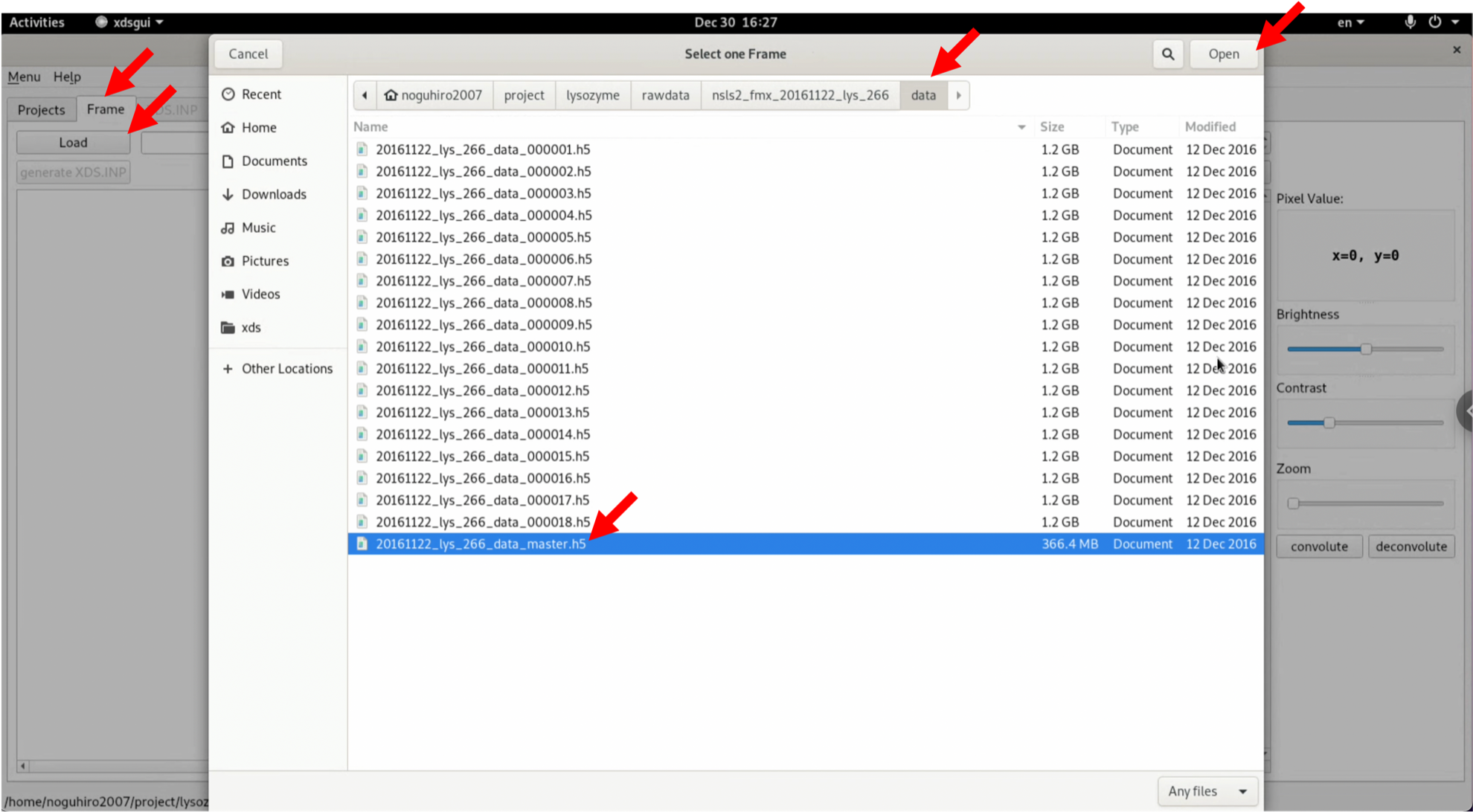Select file 20161122_lys_266_data_000005.h5
This screenshot has height=812, width=1473.
(483, 237)
